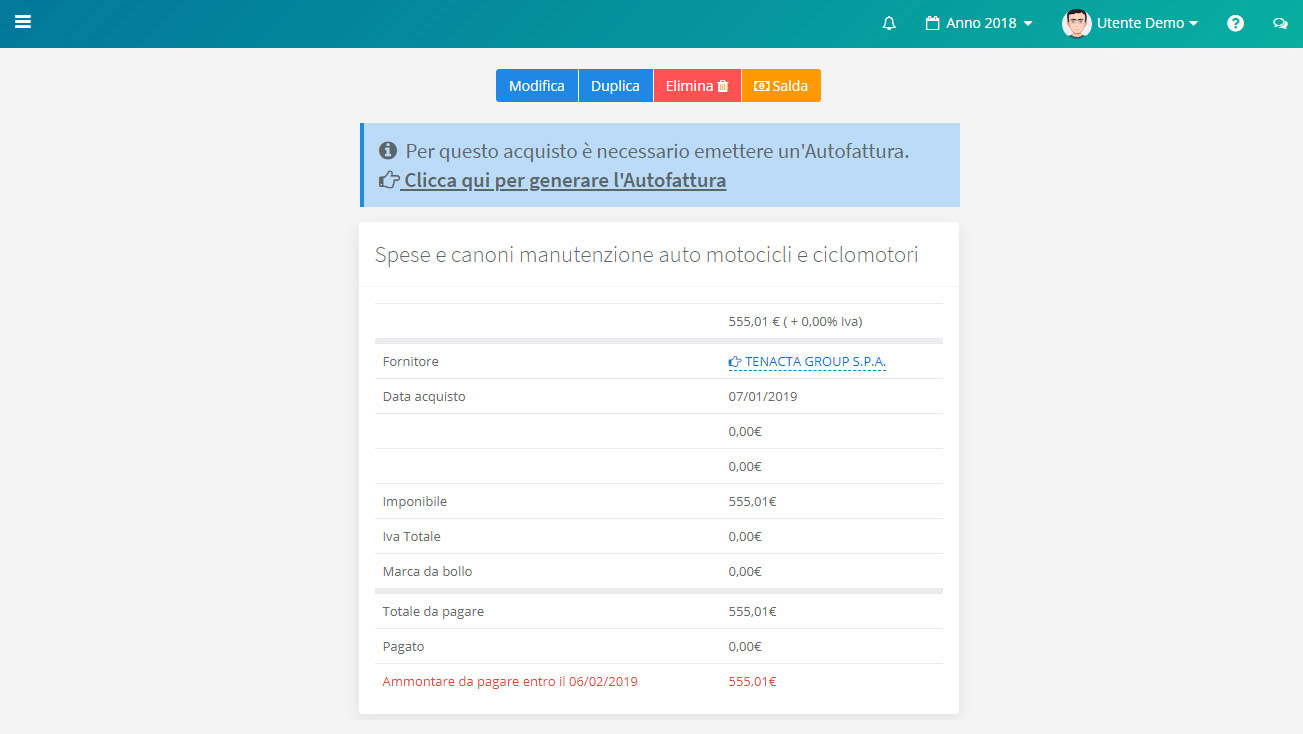
Task: Click the red Ammontare da pagare row
Action: coord(510,682)
